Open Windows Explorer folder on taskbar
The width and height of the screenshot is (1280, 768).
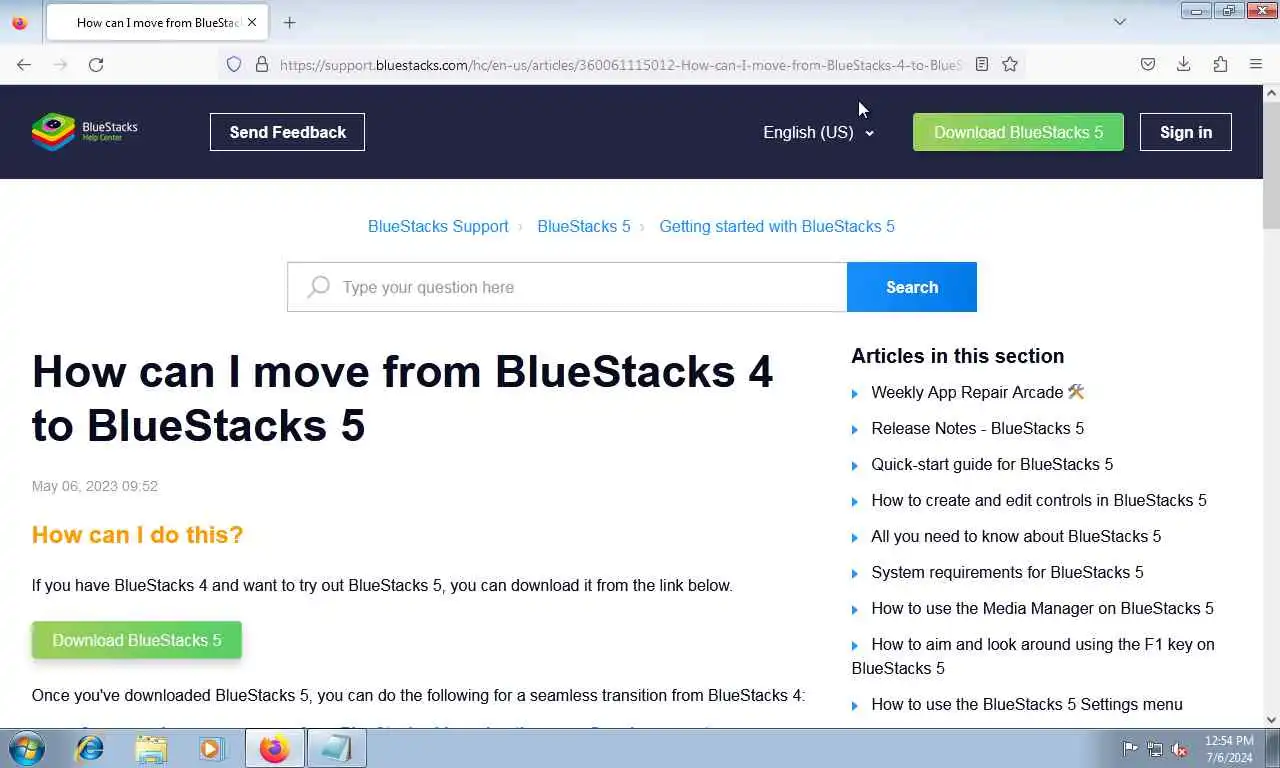coord(151,748)
